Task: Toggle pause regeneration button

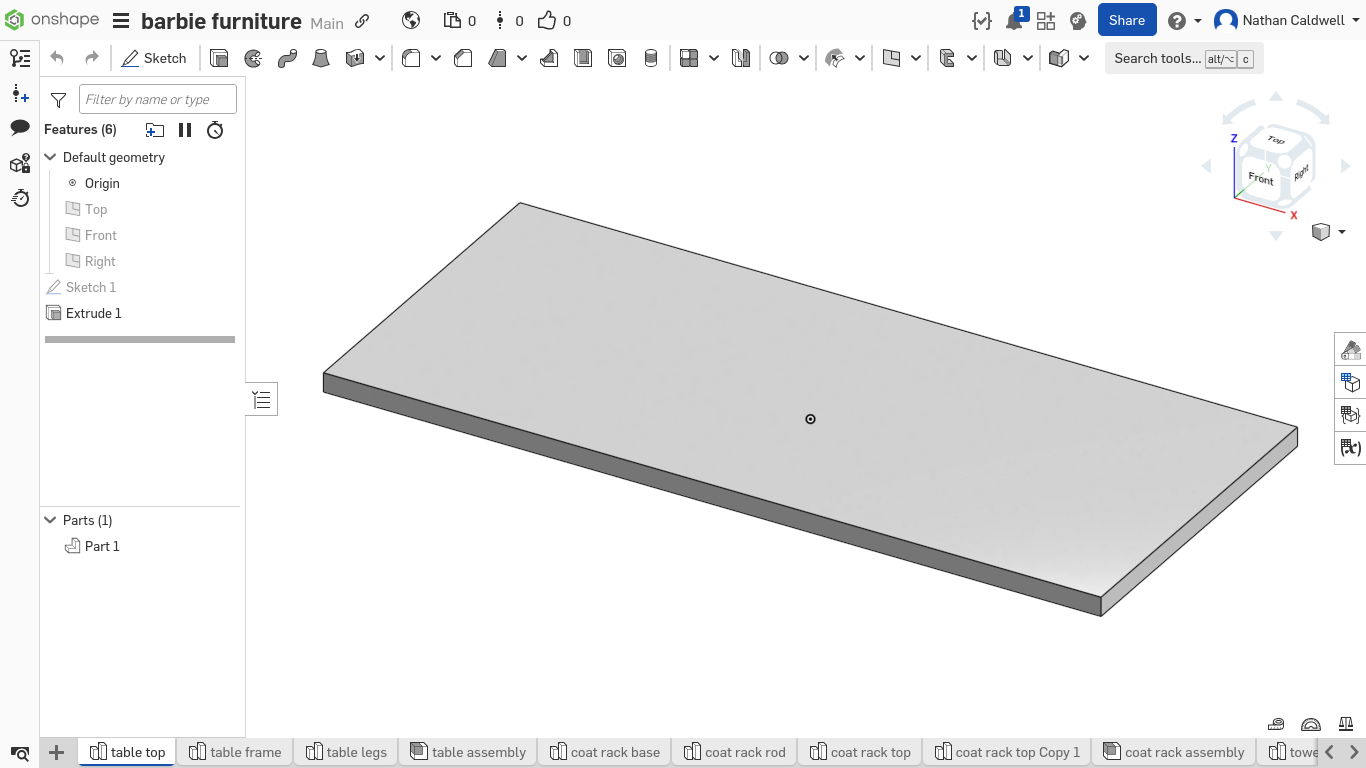Action: pos(185,130)
